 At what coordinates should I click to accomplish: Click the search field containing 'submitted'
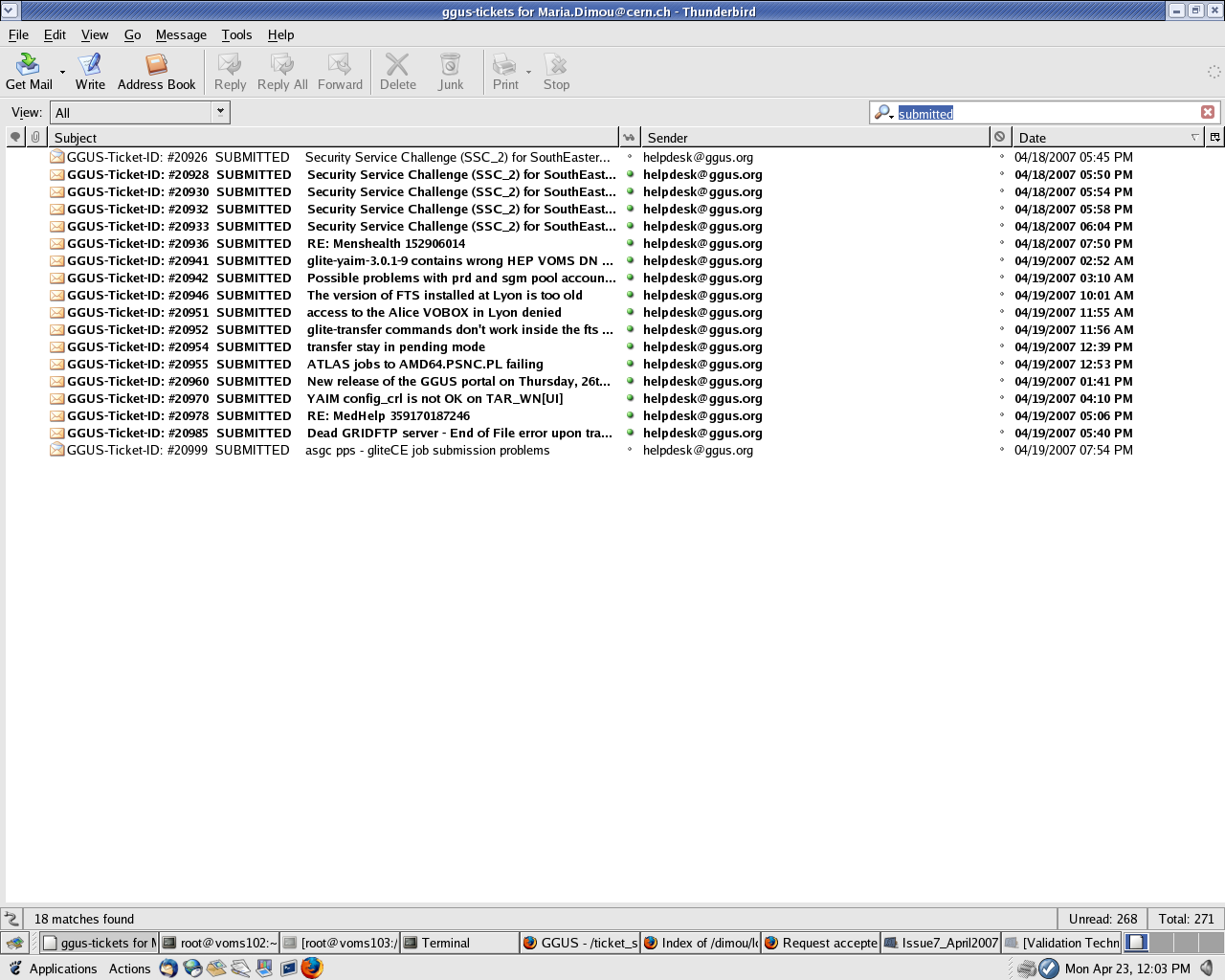[x=1043, y=113]
